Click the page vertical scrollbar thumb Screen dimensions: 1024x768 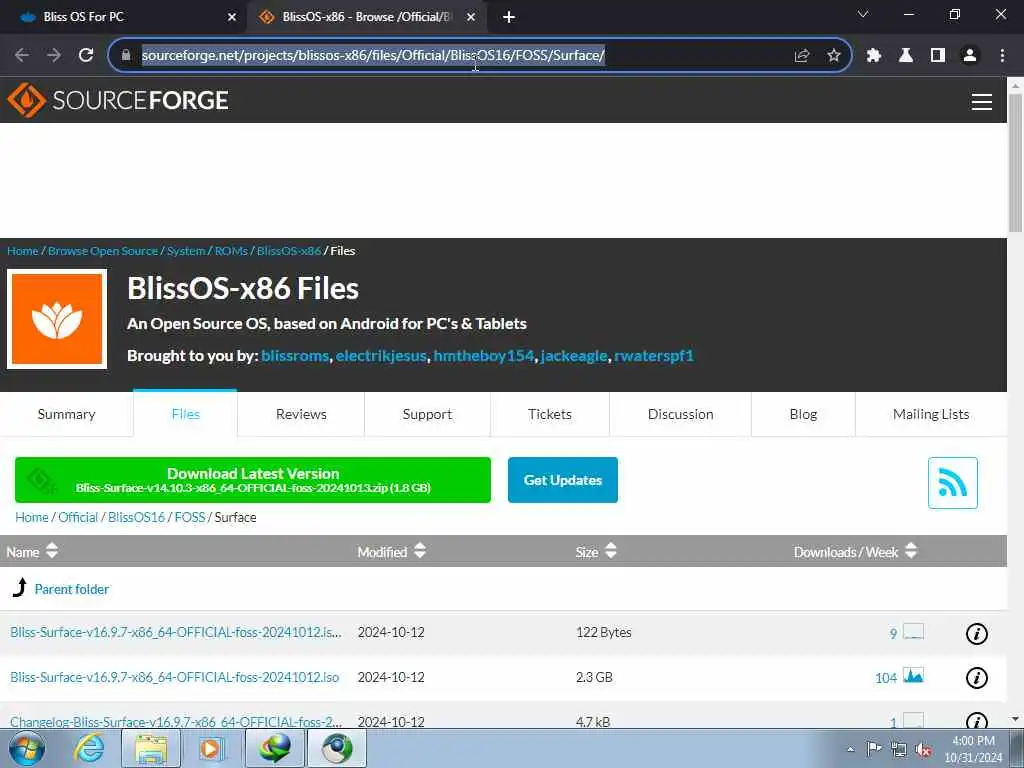(1015, 163)
